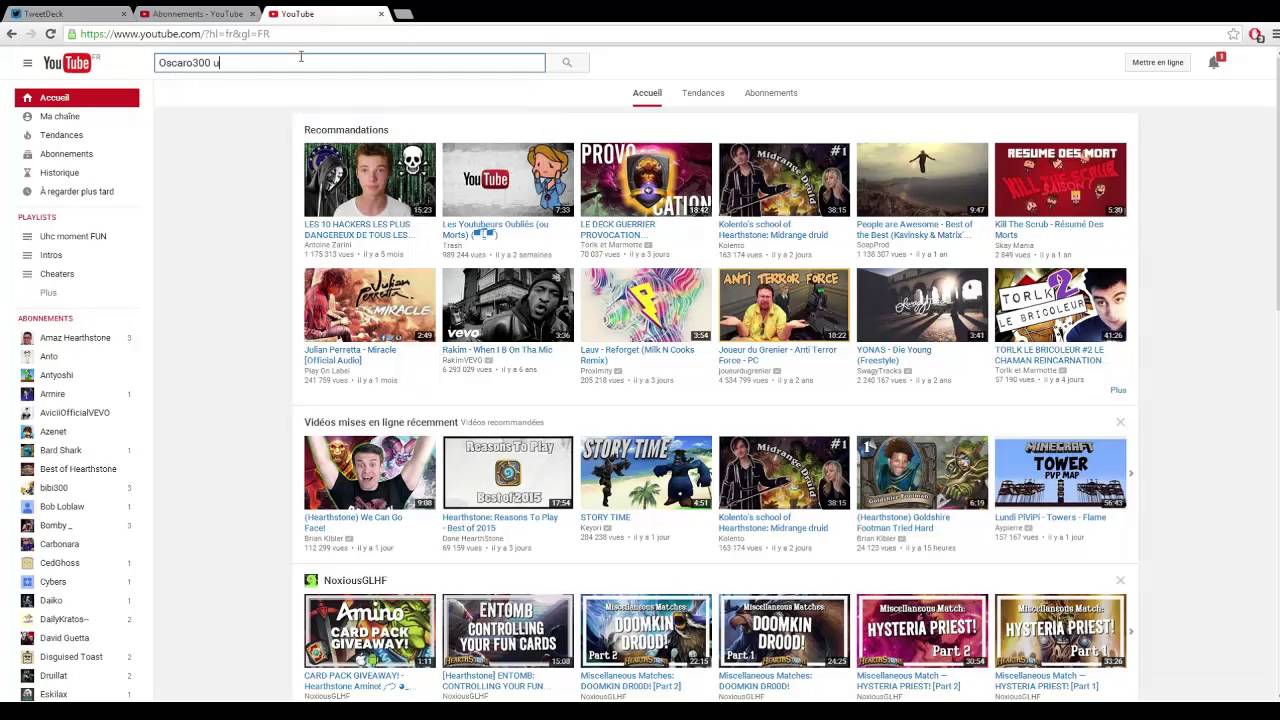
Task: Open Minecraft Tower PVP Map thumbnail
Action: (x=1060, y=473)
